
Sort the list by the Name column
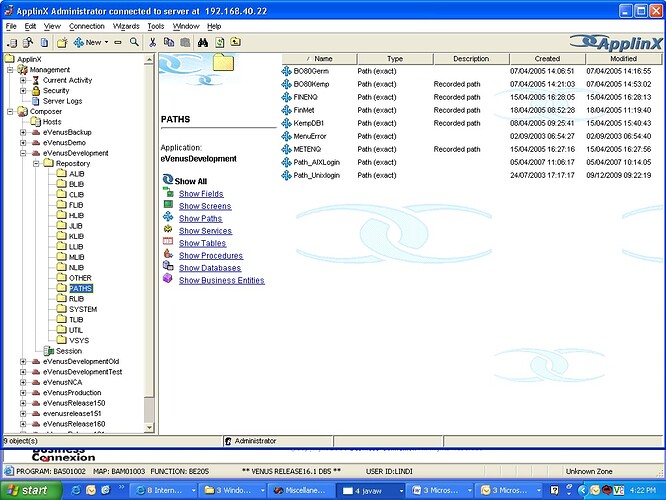pos(319,59)
